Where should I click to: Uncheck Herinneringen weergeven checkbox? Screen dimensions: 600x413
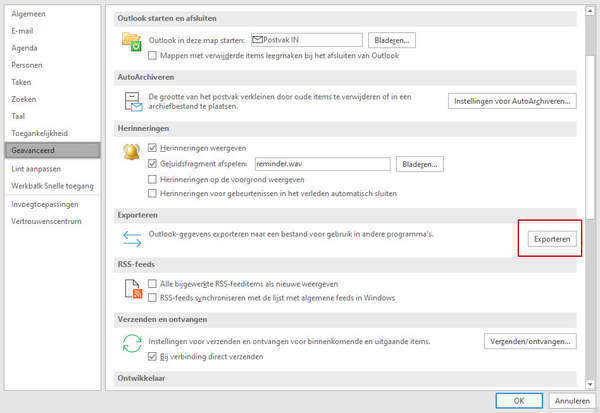tap(152, 148)
